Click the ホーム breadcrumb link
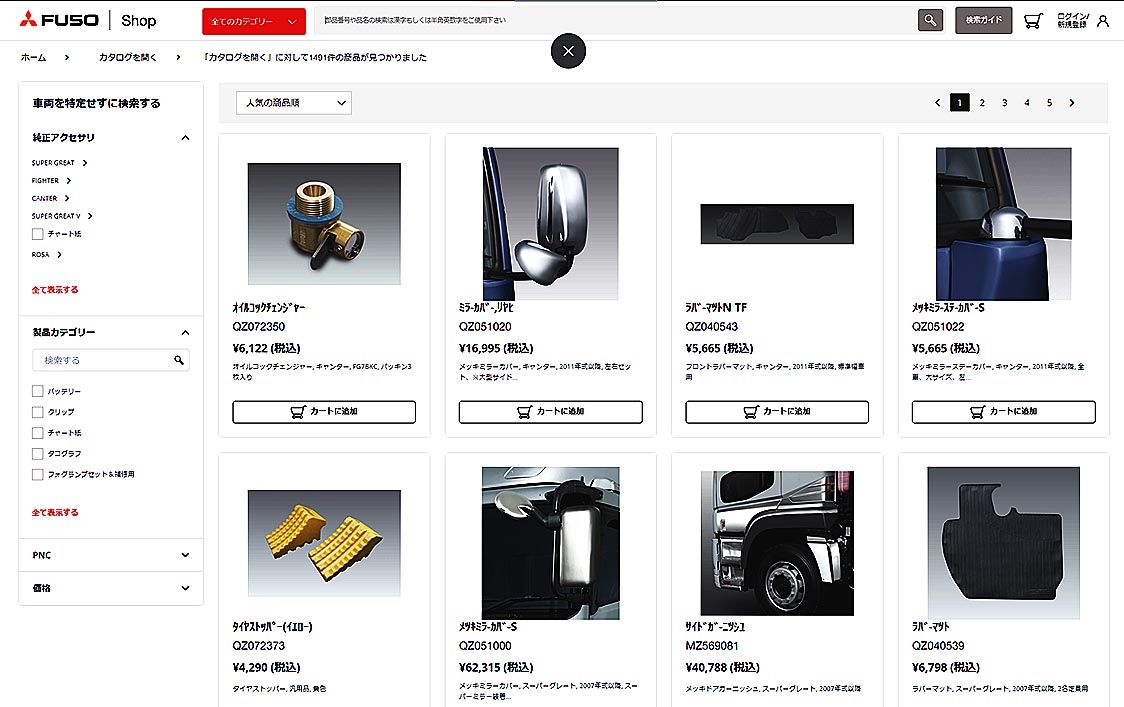 click(33, 57)
